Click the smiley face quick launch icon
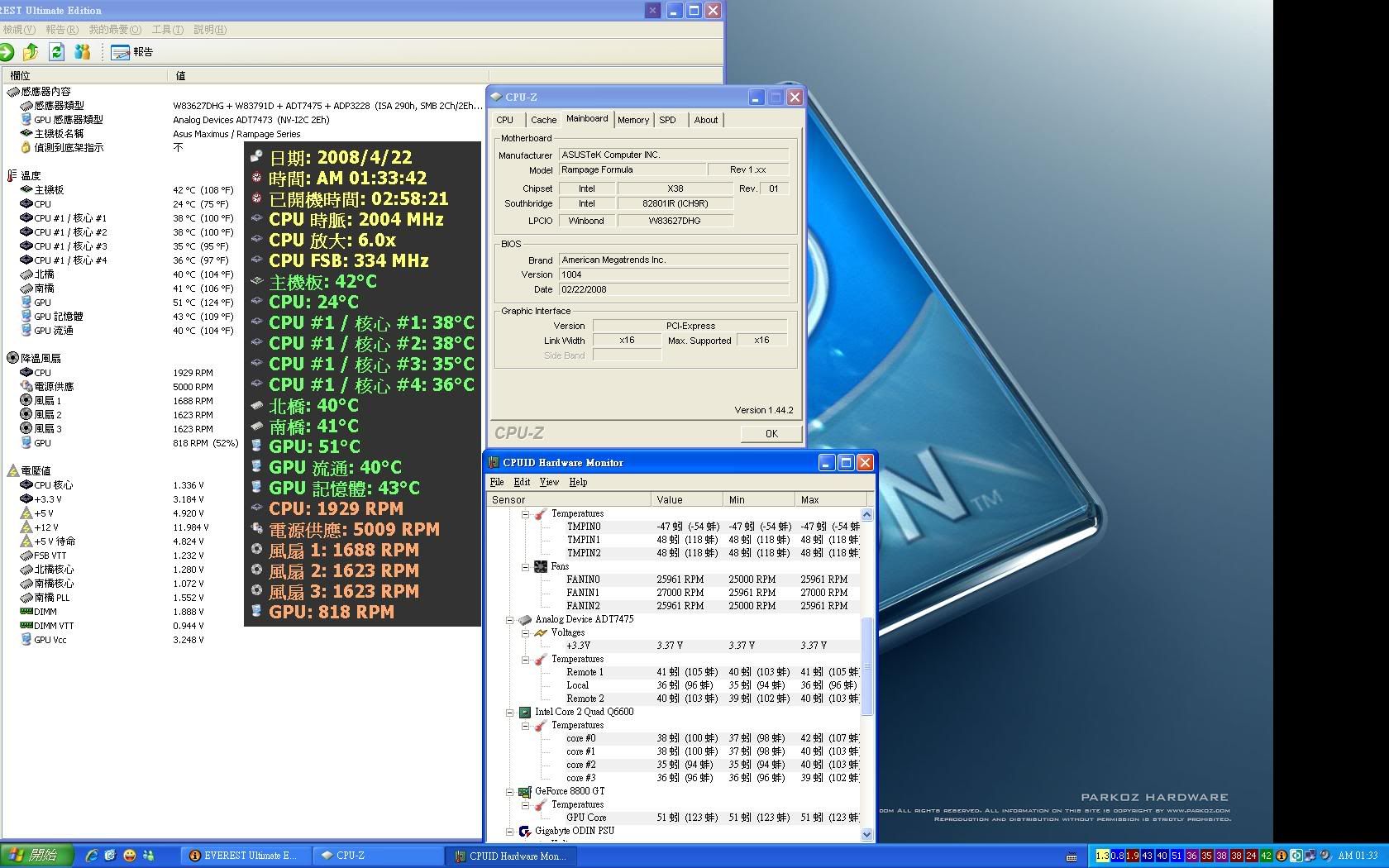The image size is (1389, 868). [130, 856]
